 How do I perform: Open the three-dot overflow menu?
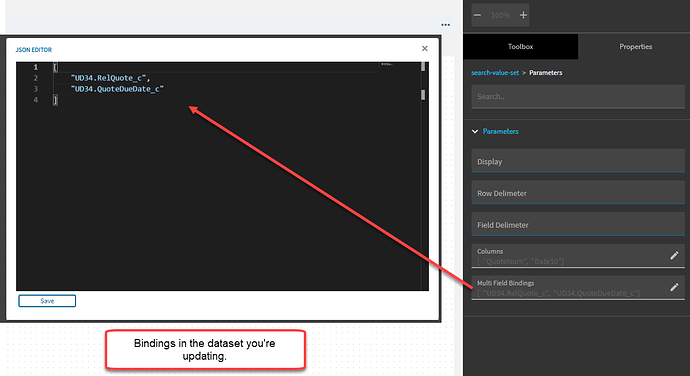pos(445,25)
